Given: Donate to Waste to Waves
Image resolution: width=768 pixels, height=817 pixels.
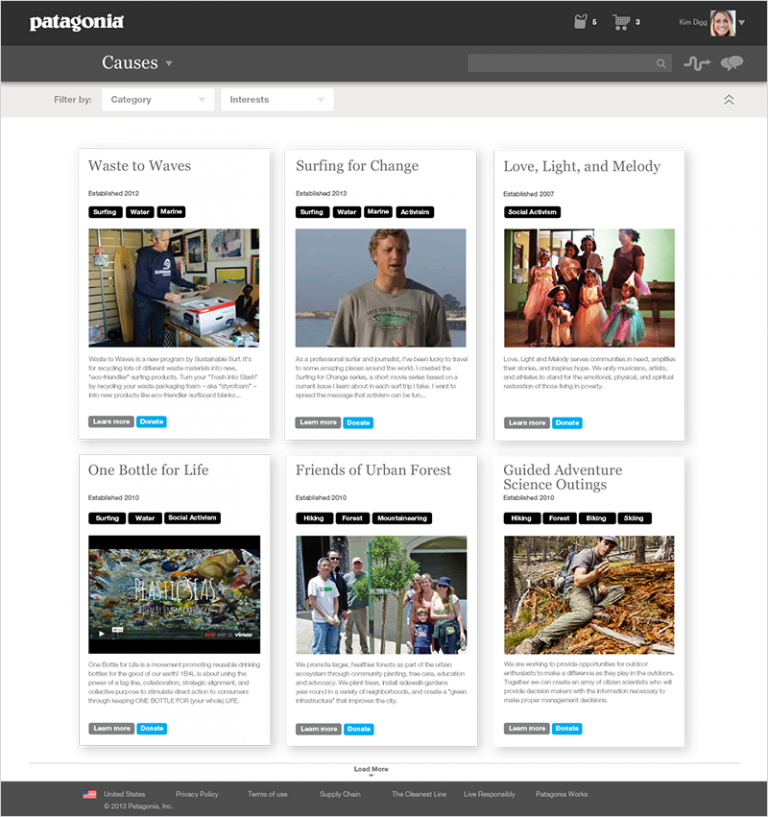Looking at the screenshot, I should (152, 422).
